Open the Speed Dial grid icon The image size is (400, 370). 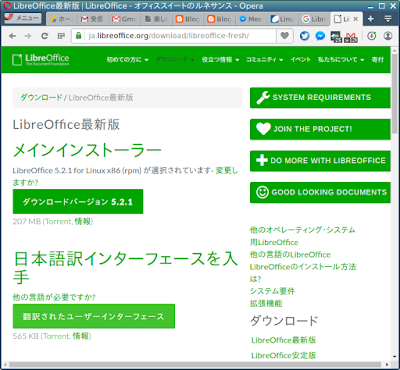[61, 36]
